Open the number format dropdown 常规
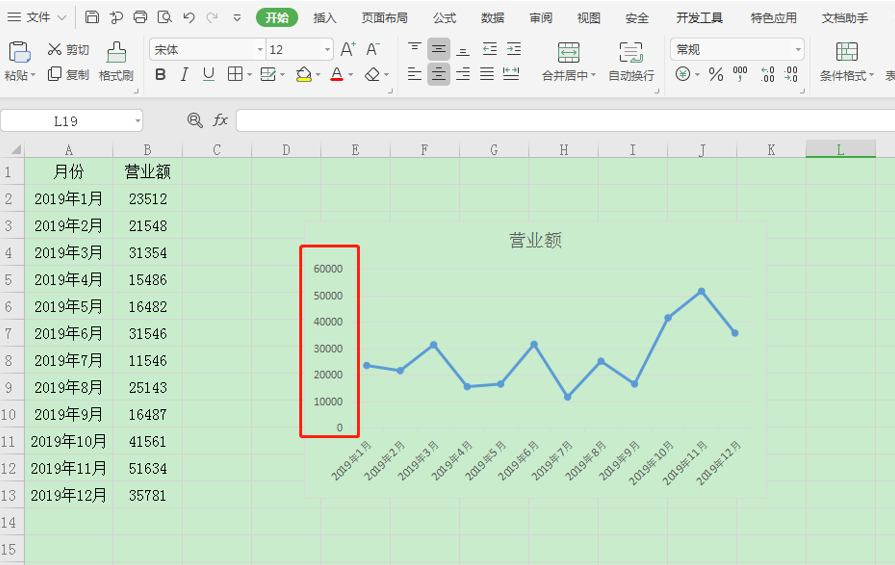Screen dimensions: 895x565 (x=798, y=50)
